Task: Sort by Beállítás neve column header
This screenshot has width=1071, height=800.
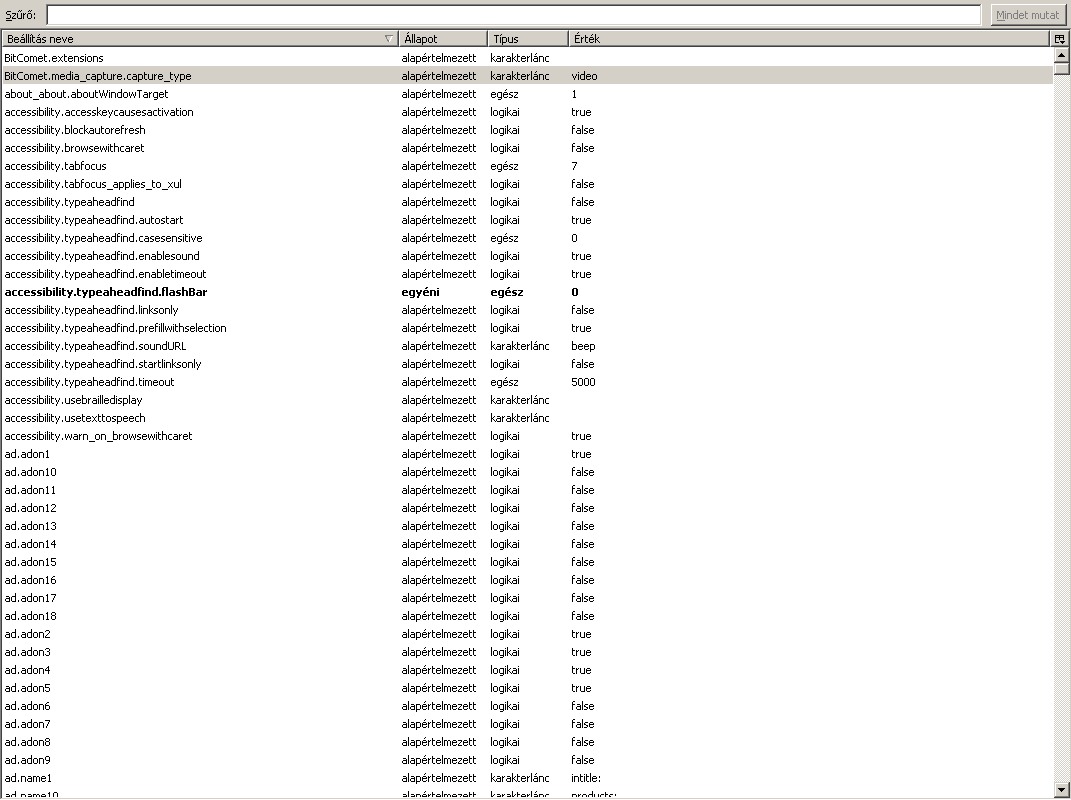Action: (190, 39)
